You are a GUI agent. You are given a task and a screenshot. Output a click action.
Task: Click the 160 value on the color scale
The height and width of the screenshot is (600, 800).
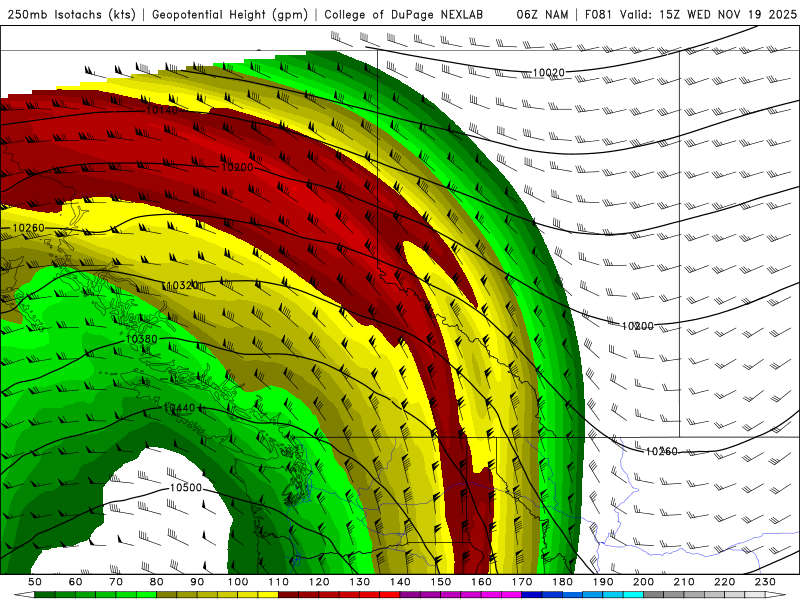[x=481, y=582]
